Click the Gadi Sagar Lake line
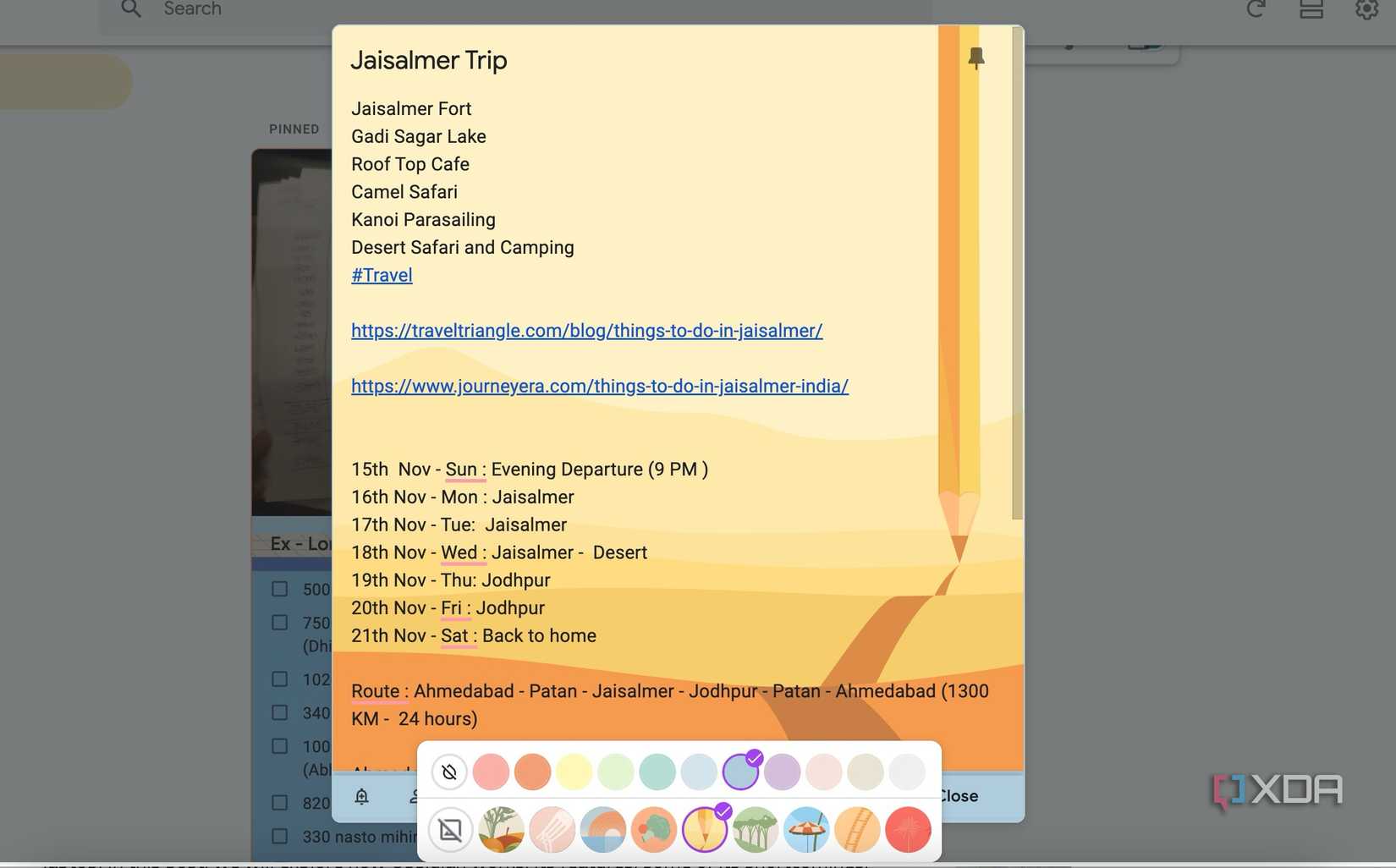 pos(419,136)
